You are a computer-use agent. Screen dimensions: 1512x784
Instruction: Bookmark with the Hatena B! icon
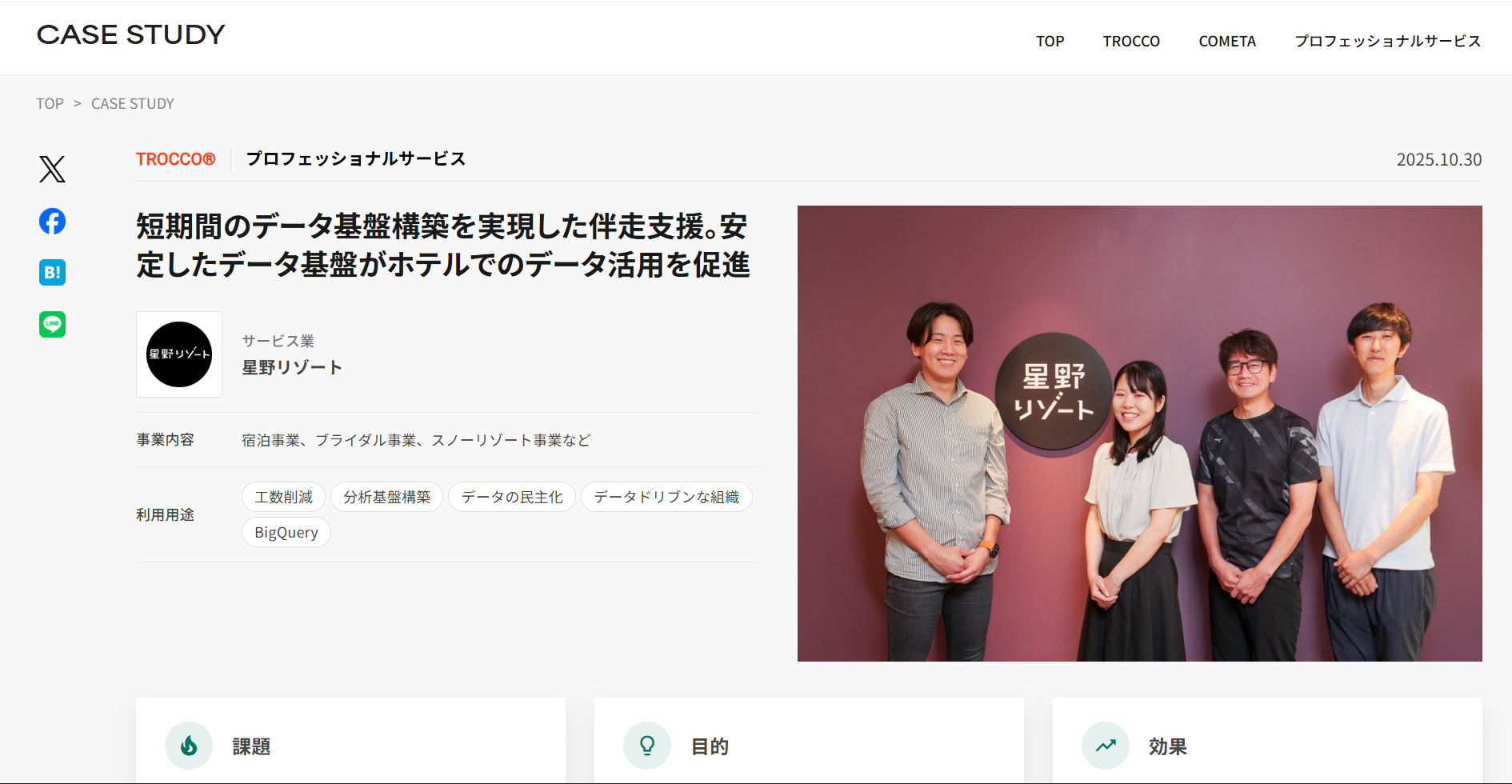click(x=52, y=273)
